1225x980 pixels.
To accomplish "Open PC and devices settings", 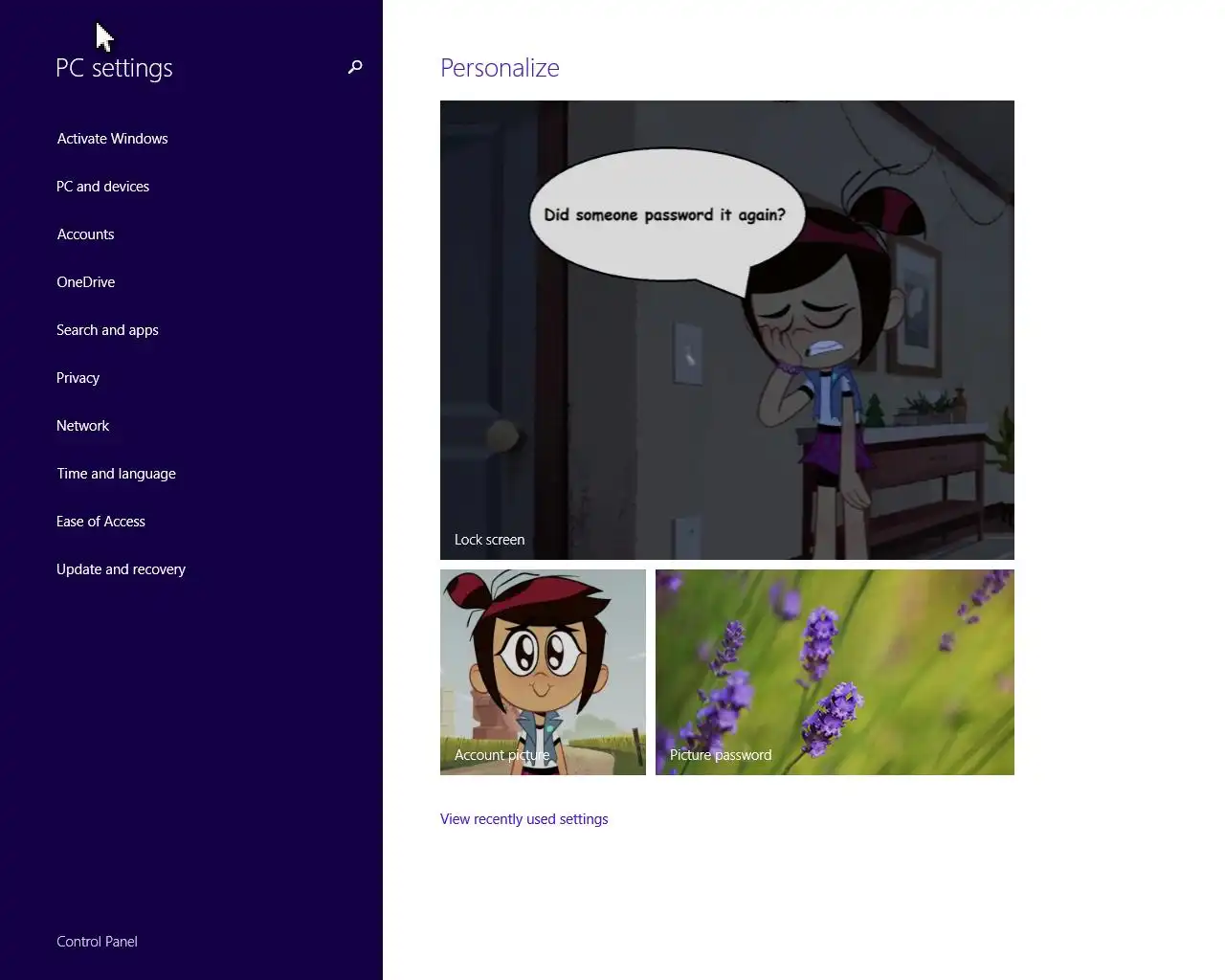I will click(102, 187).
